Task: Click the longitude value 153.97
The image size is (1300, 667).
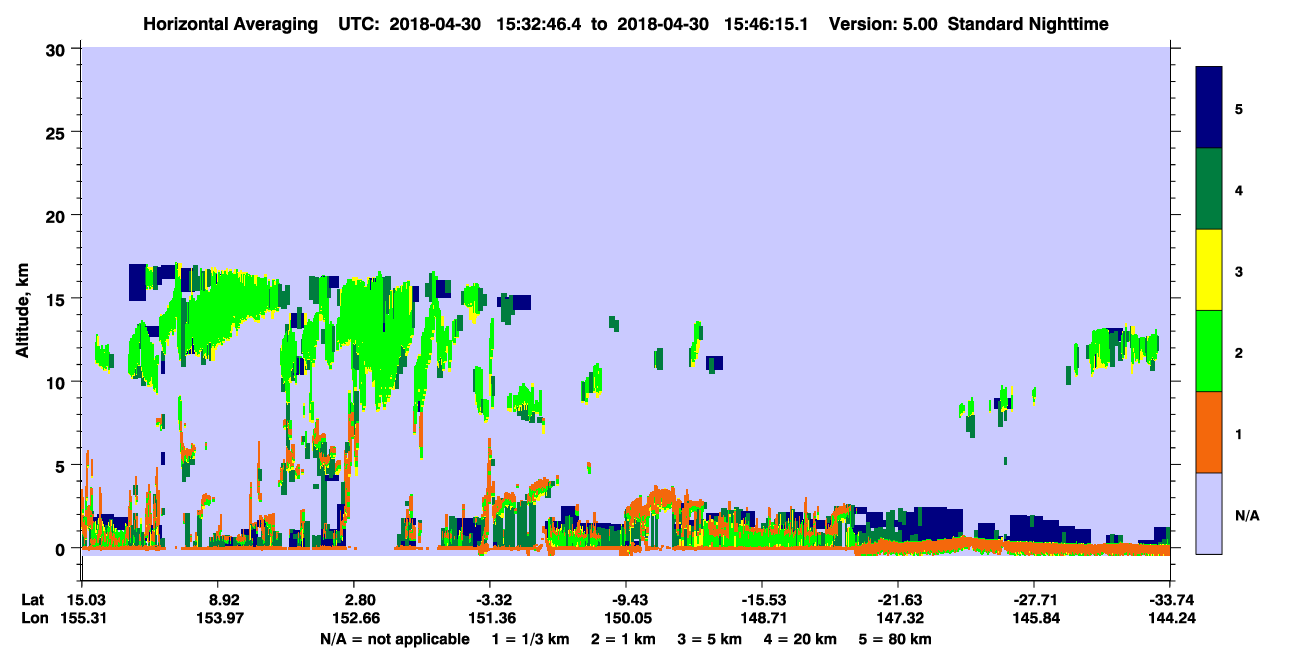Action: coord(222,619)
